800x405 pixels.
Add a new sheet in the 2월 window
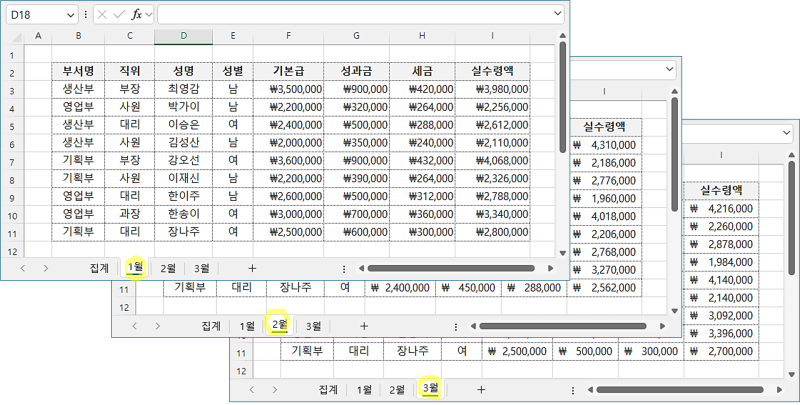[364, 326]
